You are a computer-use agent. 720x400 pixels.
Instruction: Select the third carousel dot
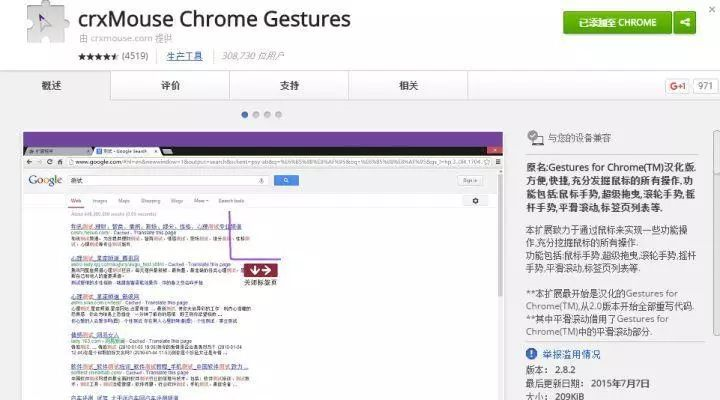coord(267,114)
